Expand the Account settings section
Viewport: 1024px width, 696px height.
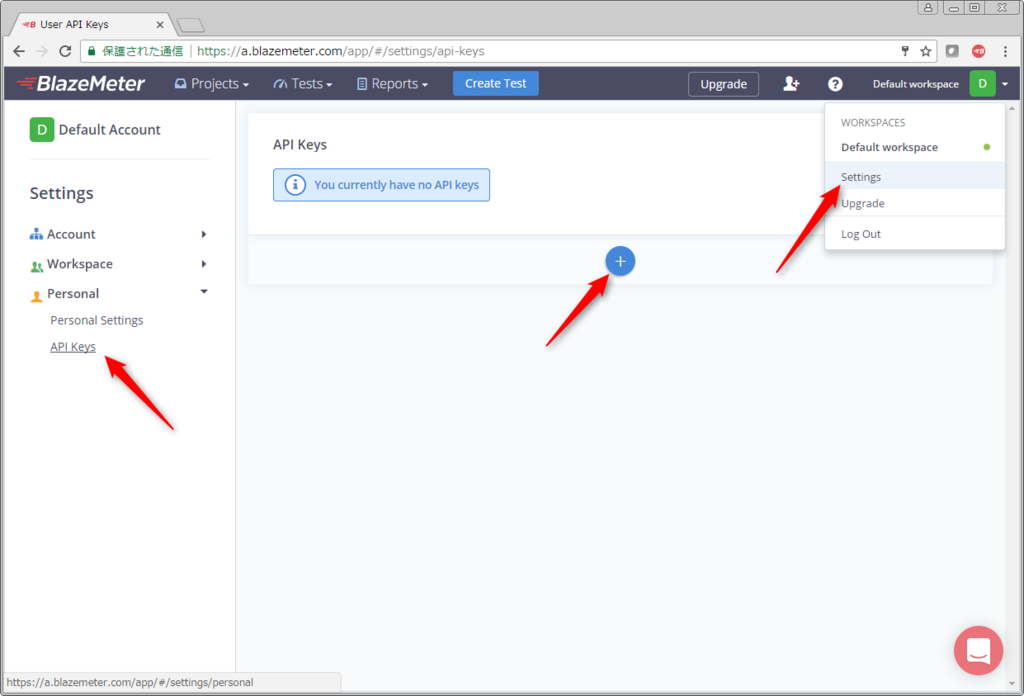coord(204,234)
